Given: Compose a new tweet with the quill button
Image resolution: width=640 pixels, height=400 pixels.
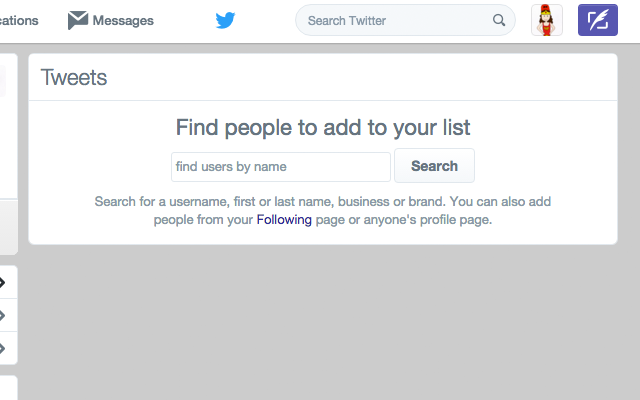Looking at the screenshot, I should pos(598,20).
